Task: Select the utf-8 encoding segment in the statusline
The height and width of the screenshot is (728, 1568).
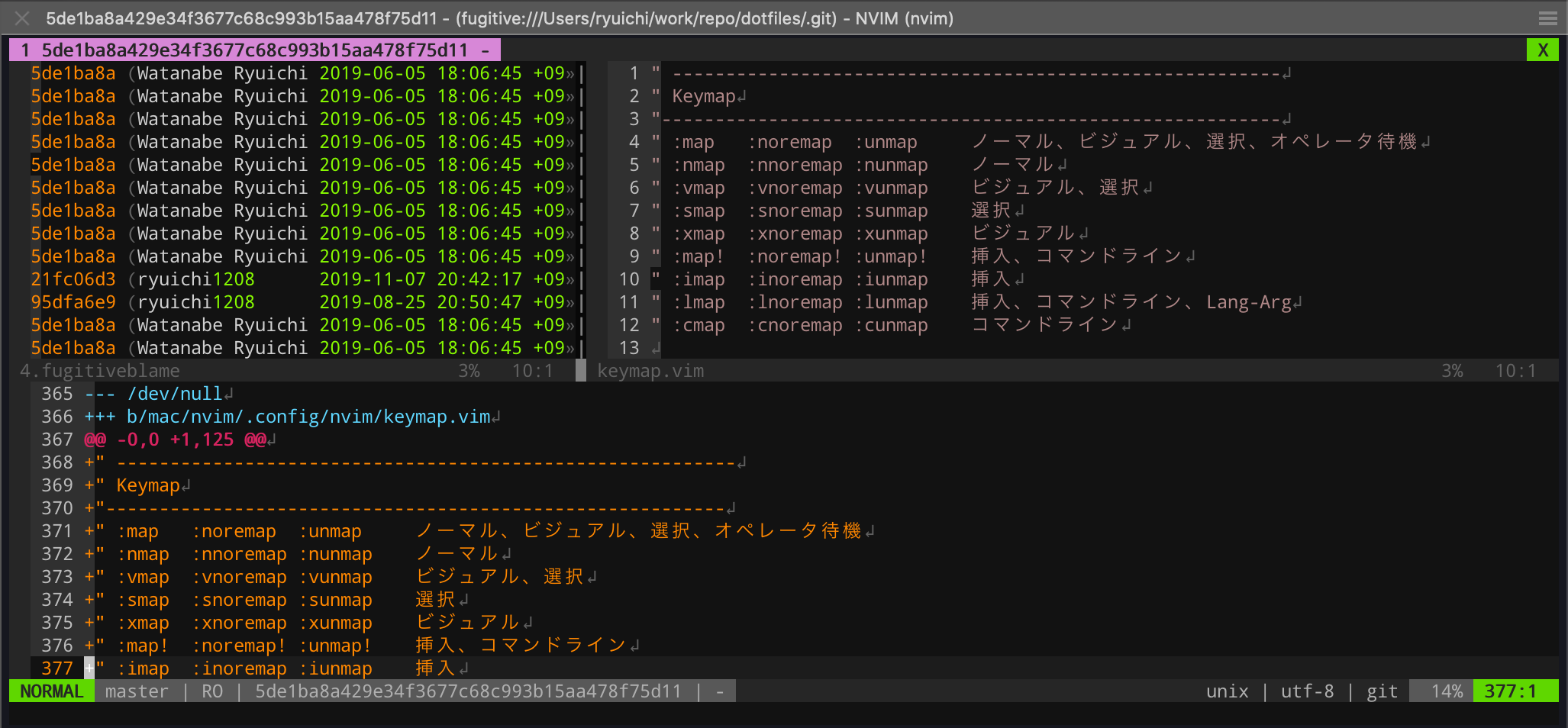Action: 1307,691
